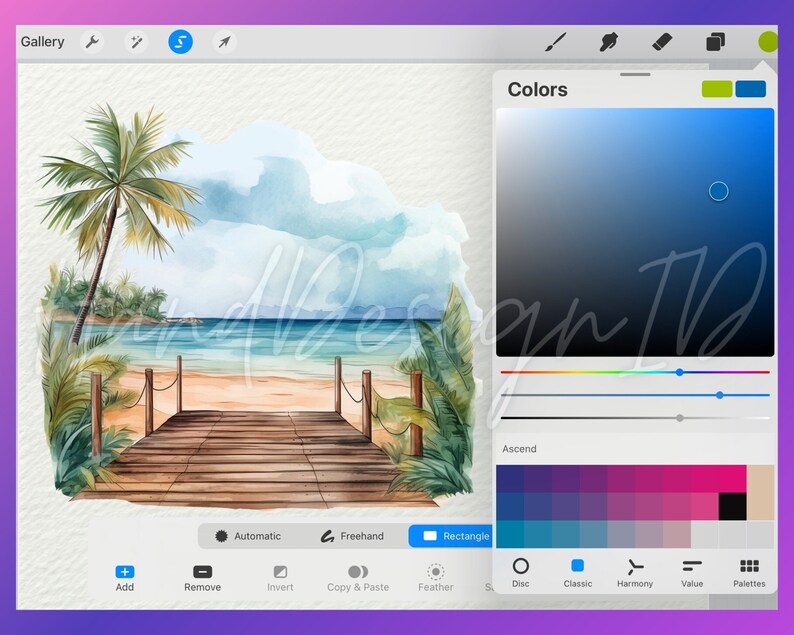Choose Automatic selection mode
The width and height of the screenshot is (794, 635).
[248, 536]
